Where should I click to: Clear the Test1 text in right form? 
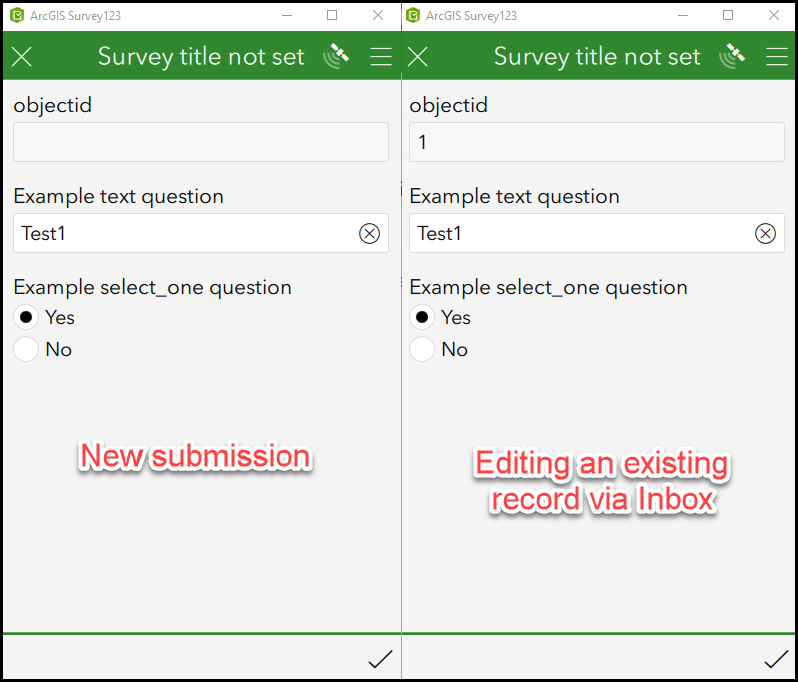[x=765, y=234]
